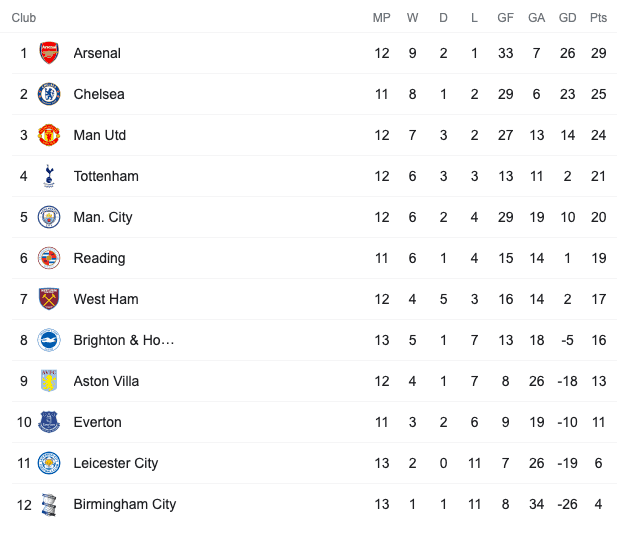Viewport: 617px width, 533px height.
Task: Click the Reading club crest
Action: tap(49, 258)
